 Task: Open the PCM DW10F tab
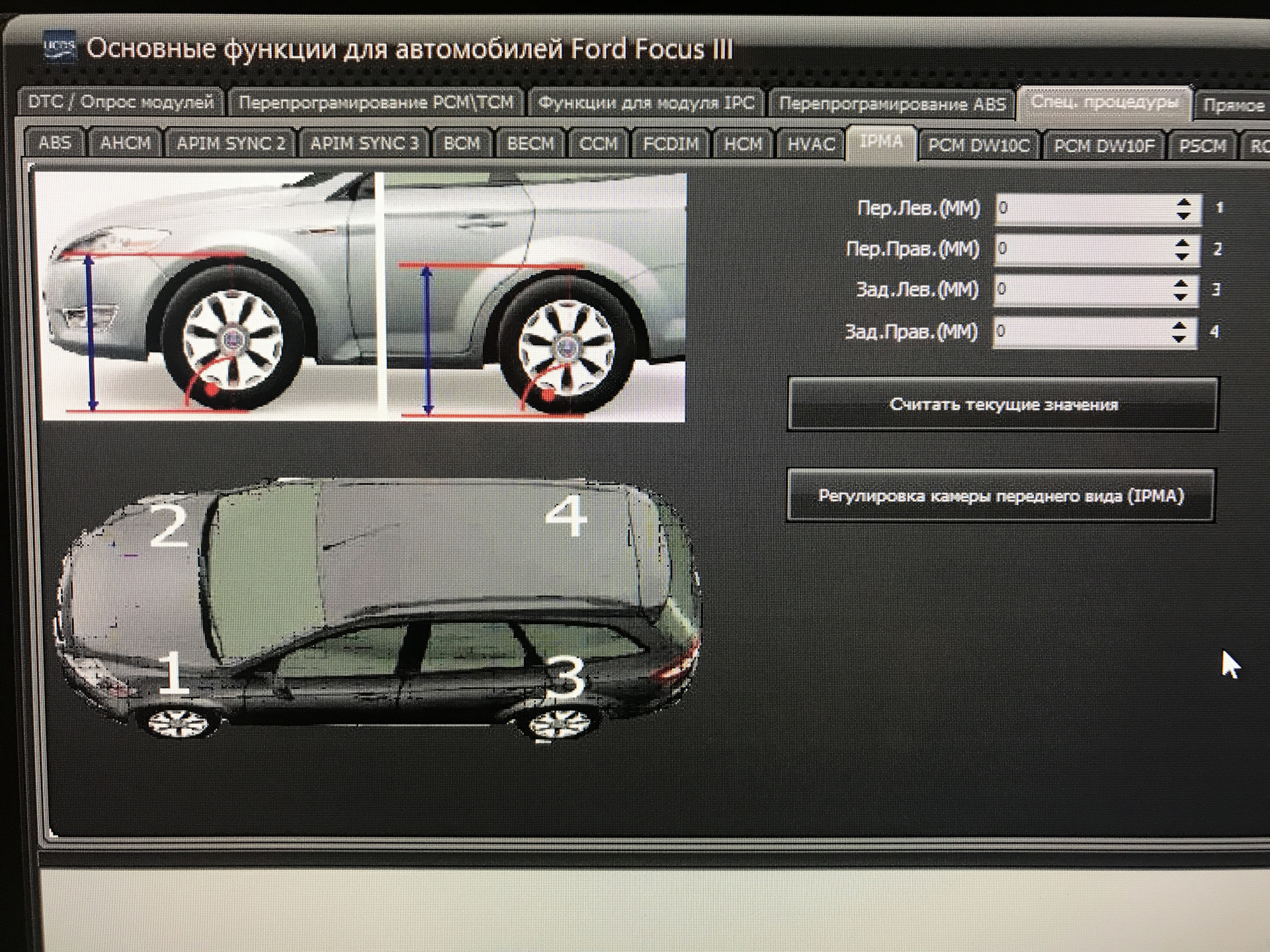pos(1104,145)
